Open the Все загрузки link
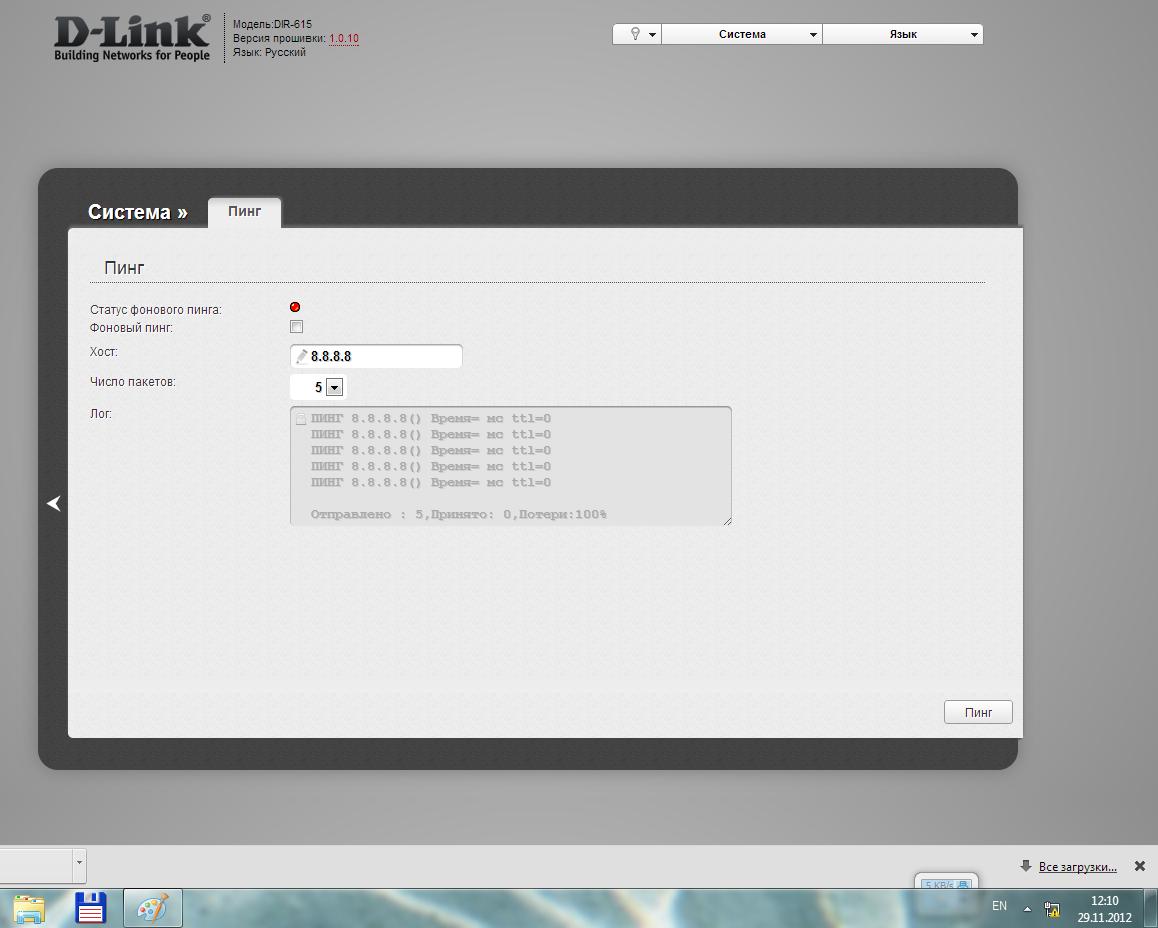This screenshot has width=1158, height=928. click(1077, 866)
